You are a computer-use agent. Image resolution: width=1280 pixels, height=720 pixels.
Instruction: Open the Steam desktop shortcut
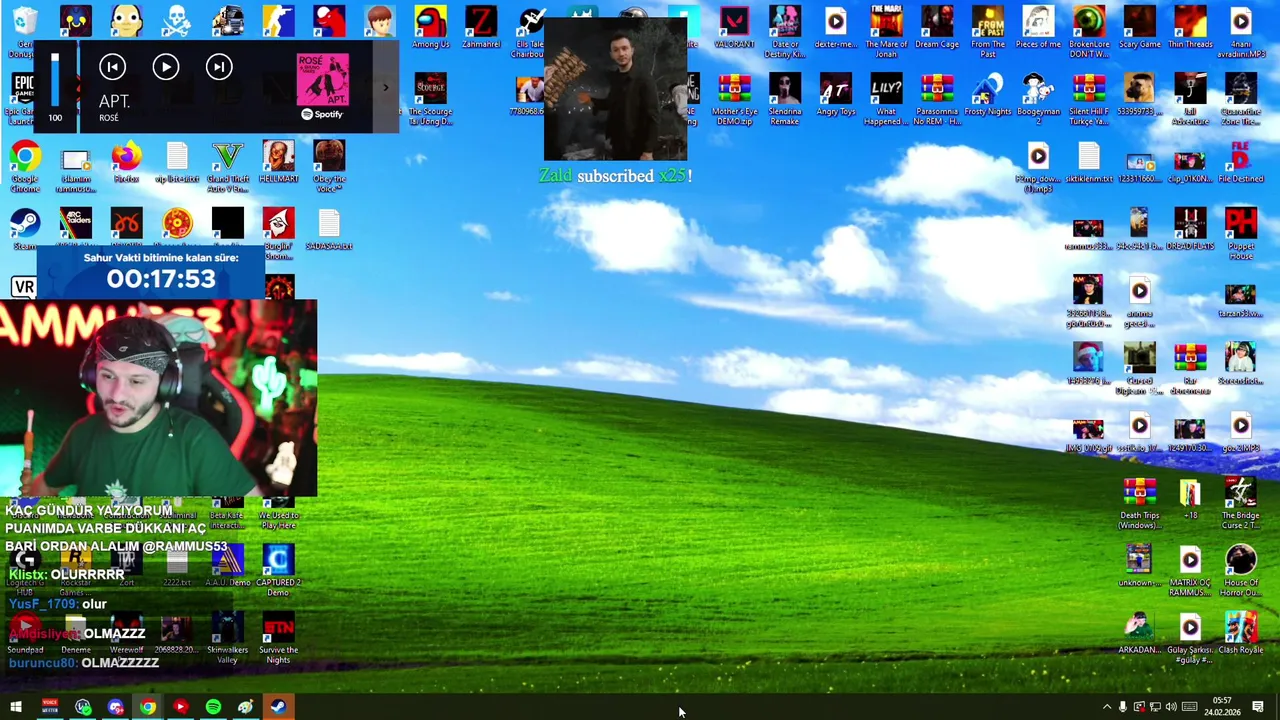click(25, 230)
